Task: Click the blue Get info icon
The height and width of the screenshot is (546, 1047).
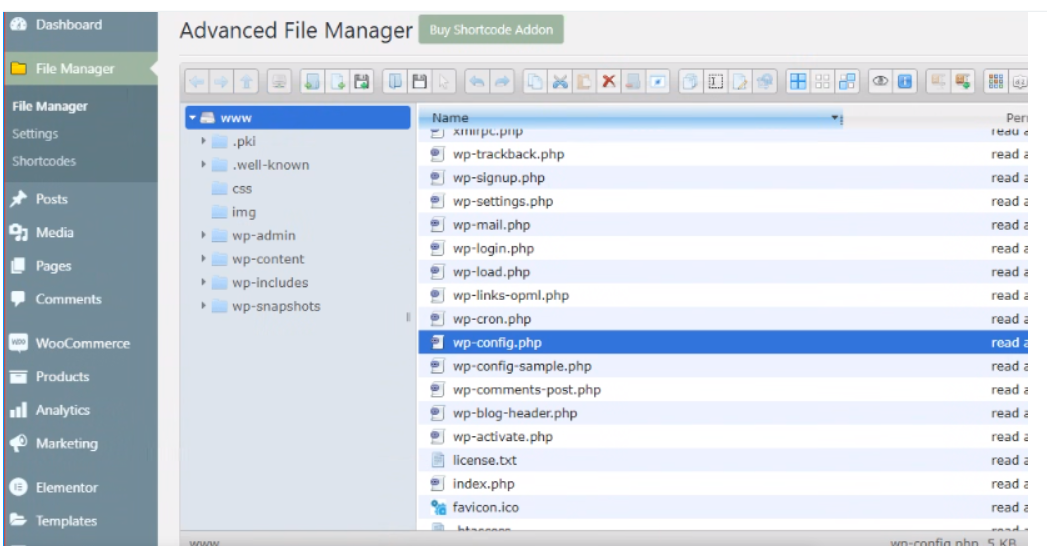Action: [905, 82]
